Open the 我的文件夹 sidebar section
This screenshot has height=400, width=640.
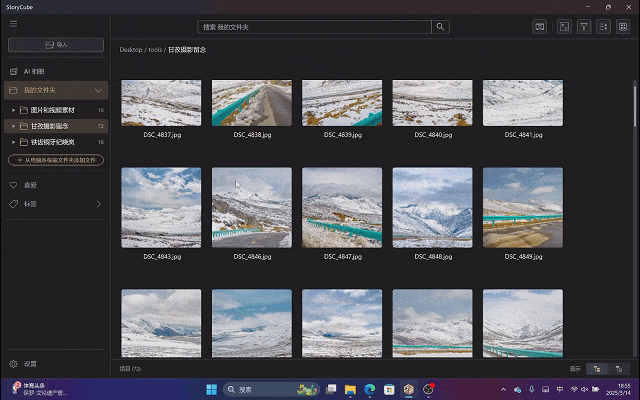click(x=42, y=91)
